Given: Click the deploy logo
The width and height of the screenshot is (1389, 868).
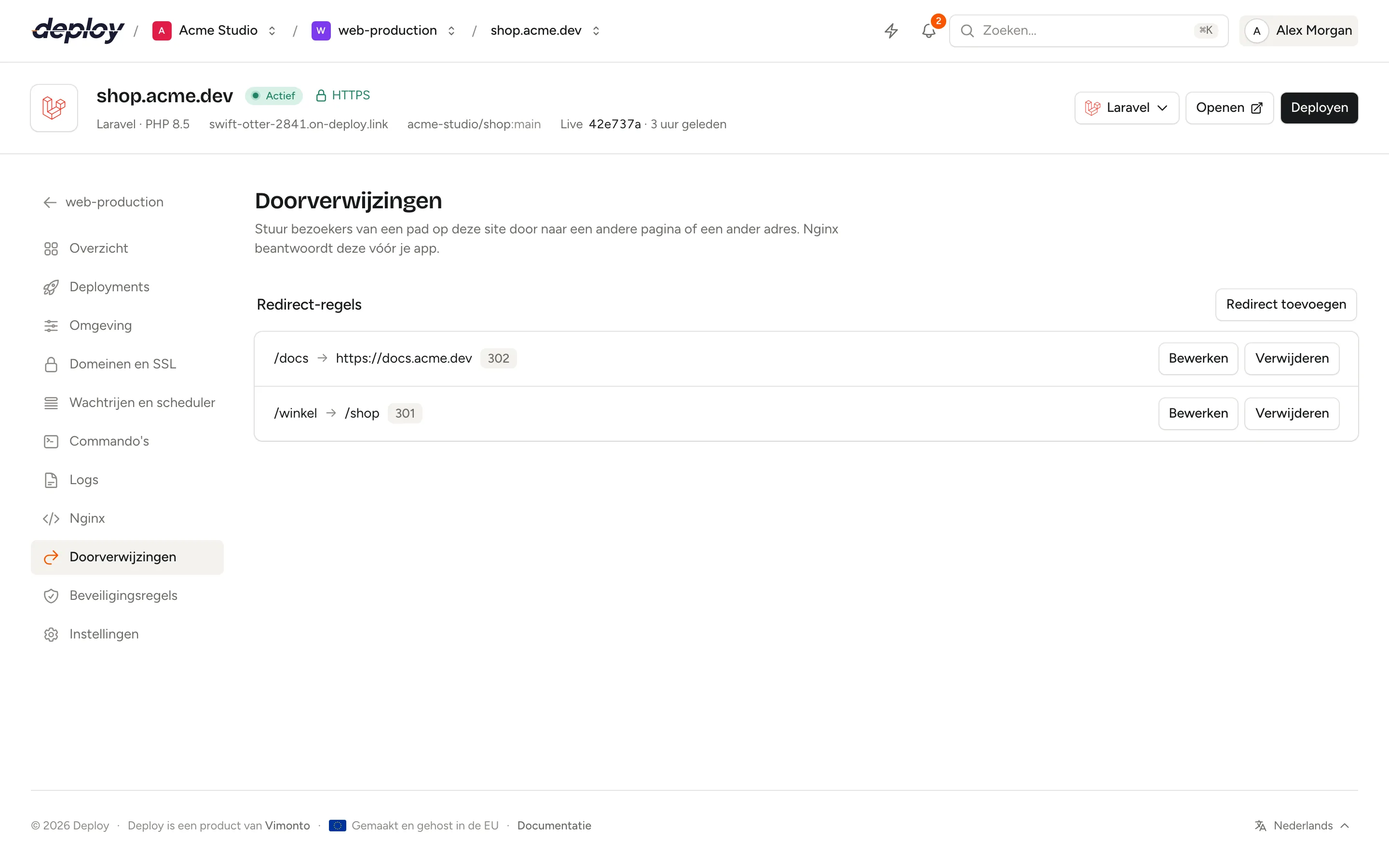Looking at the screenshot, I should (x=78, y=30).
